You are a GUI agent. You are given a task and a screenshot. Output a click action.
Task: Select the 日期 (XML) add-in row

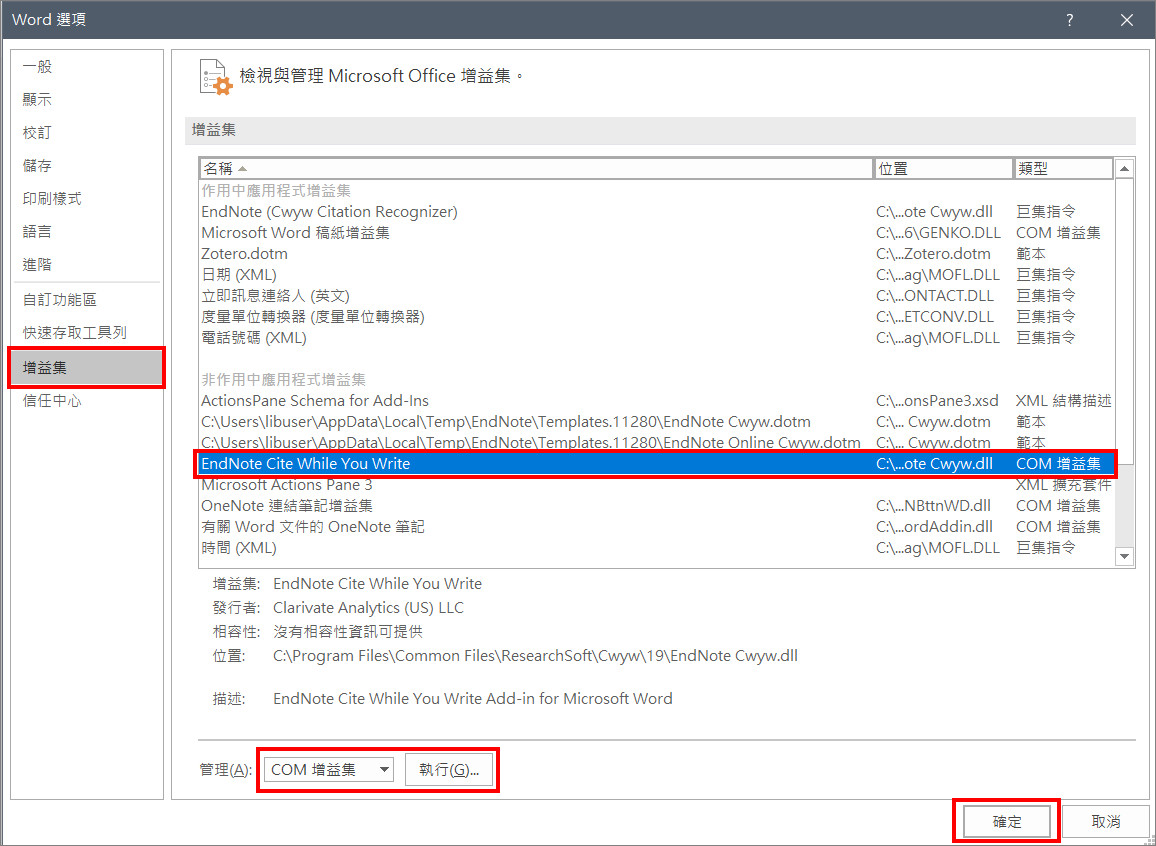click(x=657, y=275)
